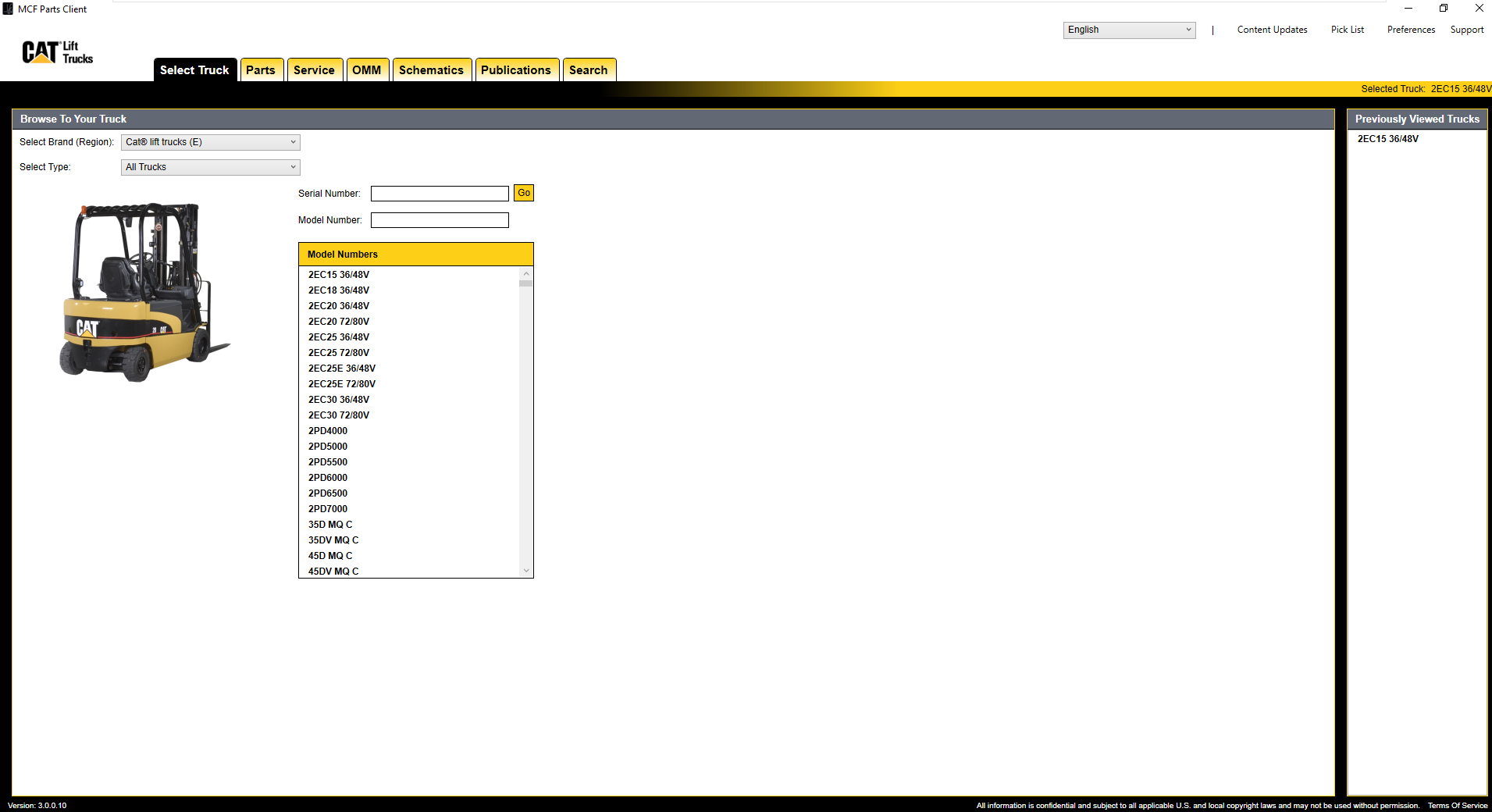Screen dimensions: 1492x812
Task: Select model 2EC25E 36/48V
Action: click(x=342, y=369)
